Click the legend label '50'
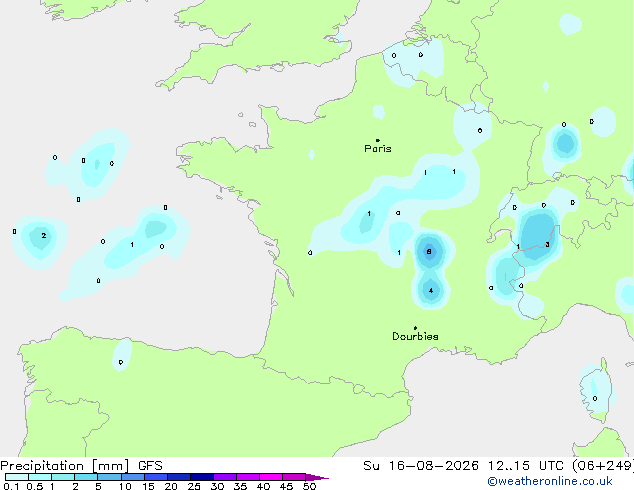The height and width of the screenshot is (490, 634). [309, 486]
